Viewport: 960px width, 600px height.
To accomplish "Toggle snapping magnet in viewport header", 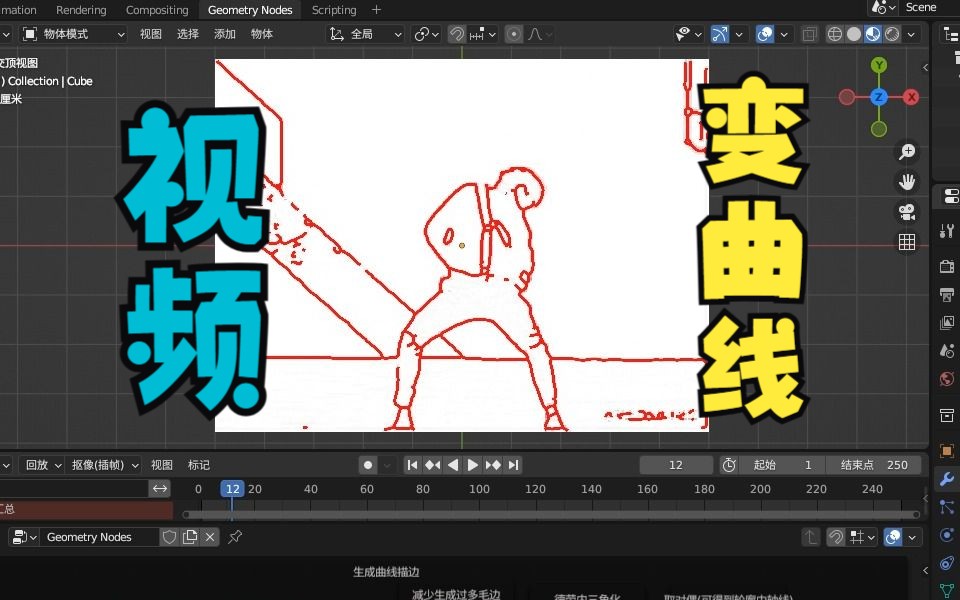I will (456, 34).
